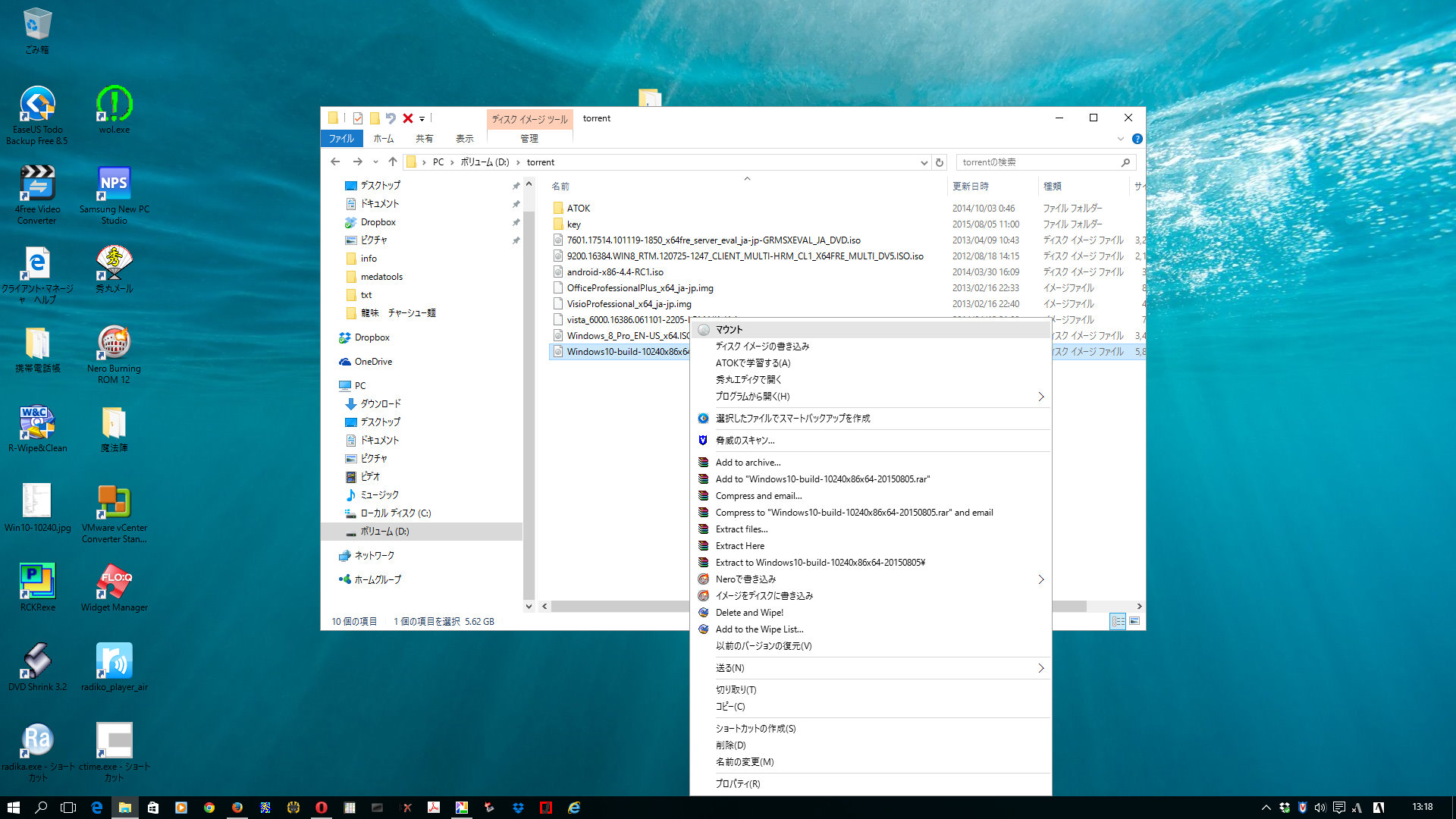Expand 送る(N) submenu arrow

pyautogui.click(x=1040, y=668)
